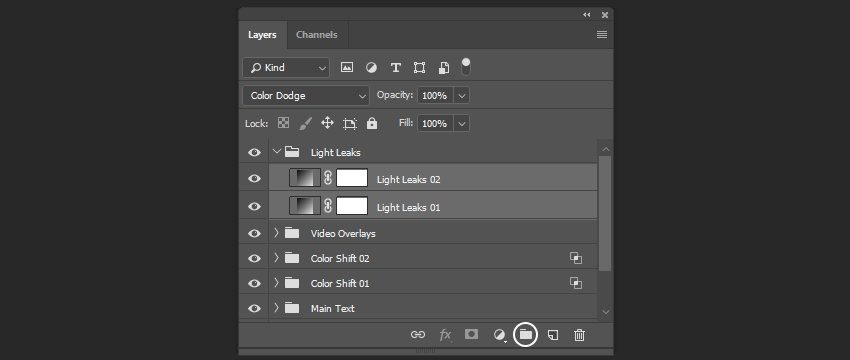This screenshot has width=850, height=360.
Task: Hide the Color Shift 02 group
Action: (x=254, y=259)
